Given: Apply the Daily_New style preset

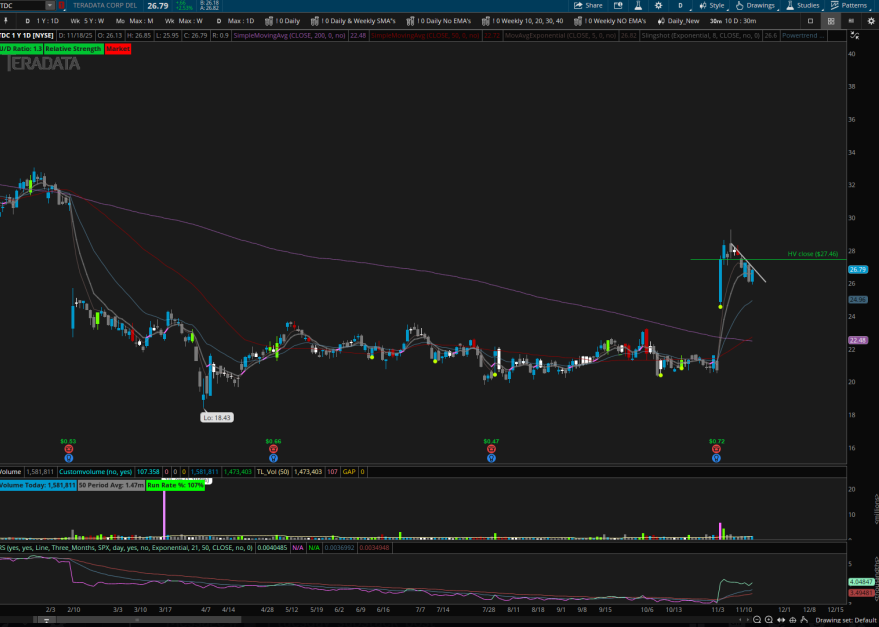Looking at the screenshot, I should [x=678, y=21].
